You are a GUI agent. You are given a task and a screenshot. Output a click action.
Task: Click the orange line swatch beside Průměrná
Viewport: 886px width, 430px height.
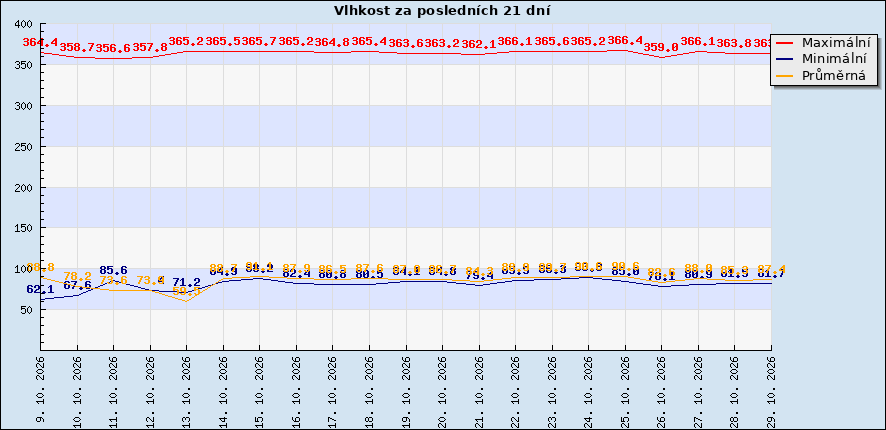click(x=786, y=75)
